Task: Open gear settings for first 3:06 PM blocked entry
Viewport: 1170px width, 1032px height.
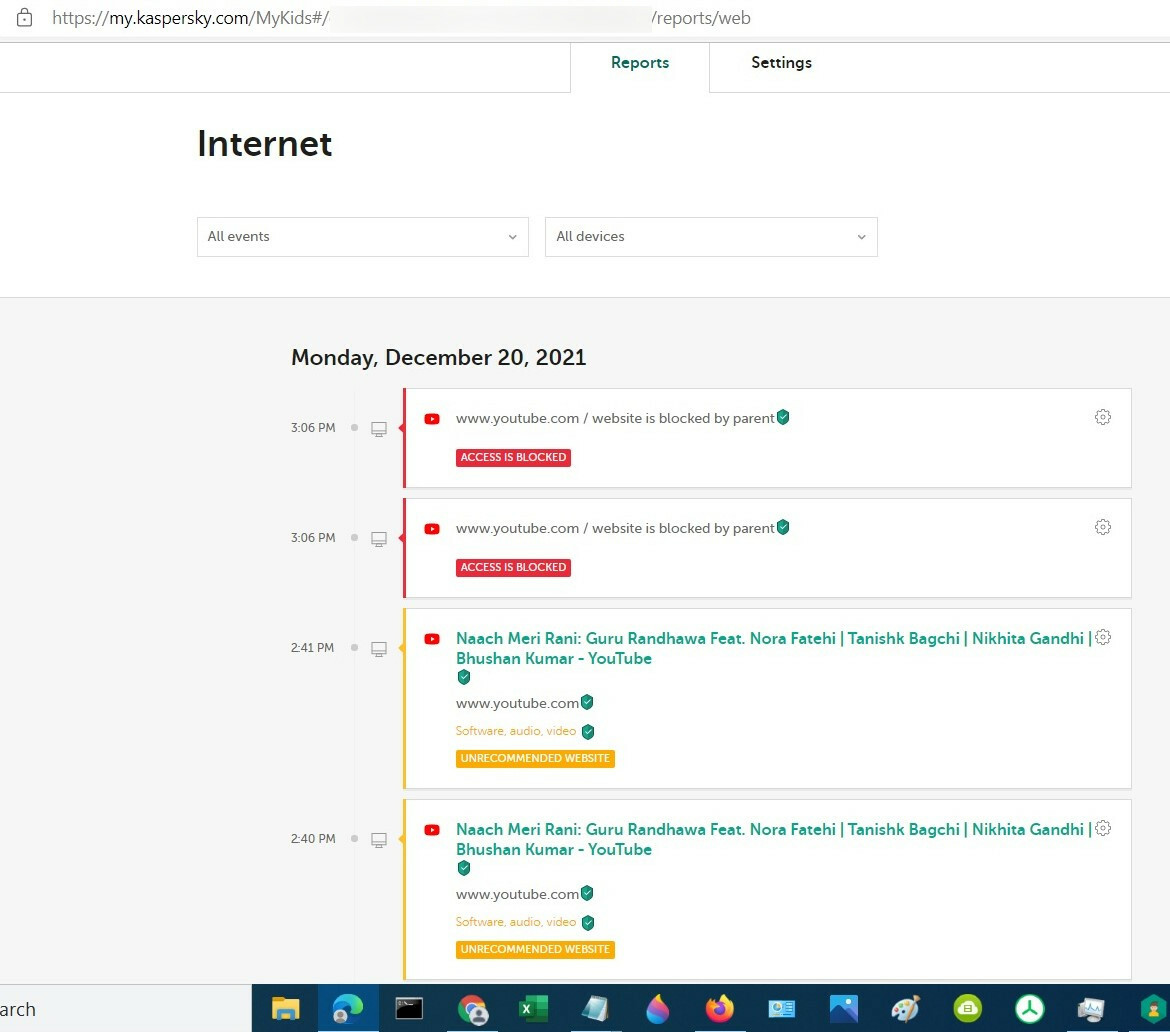Action: click(x=1103, y=417)
